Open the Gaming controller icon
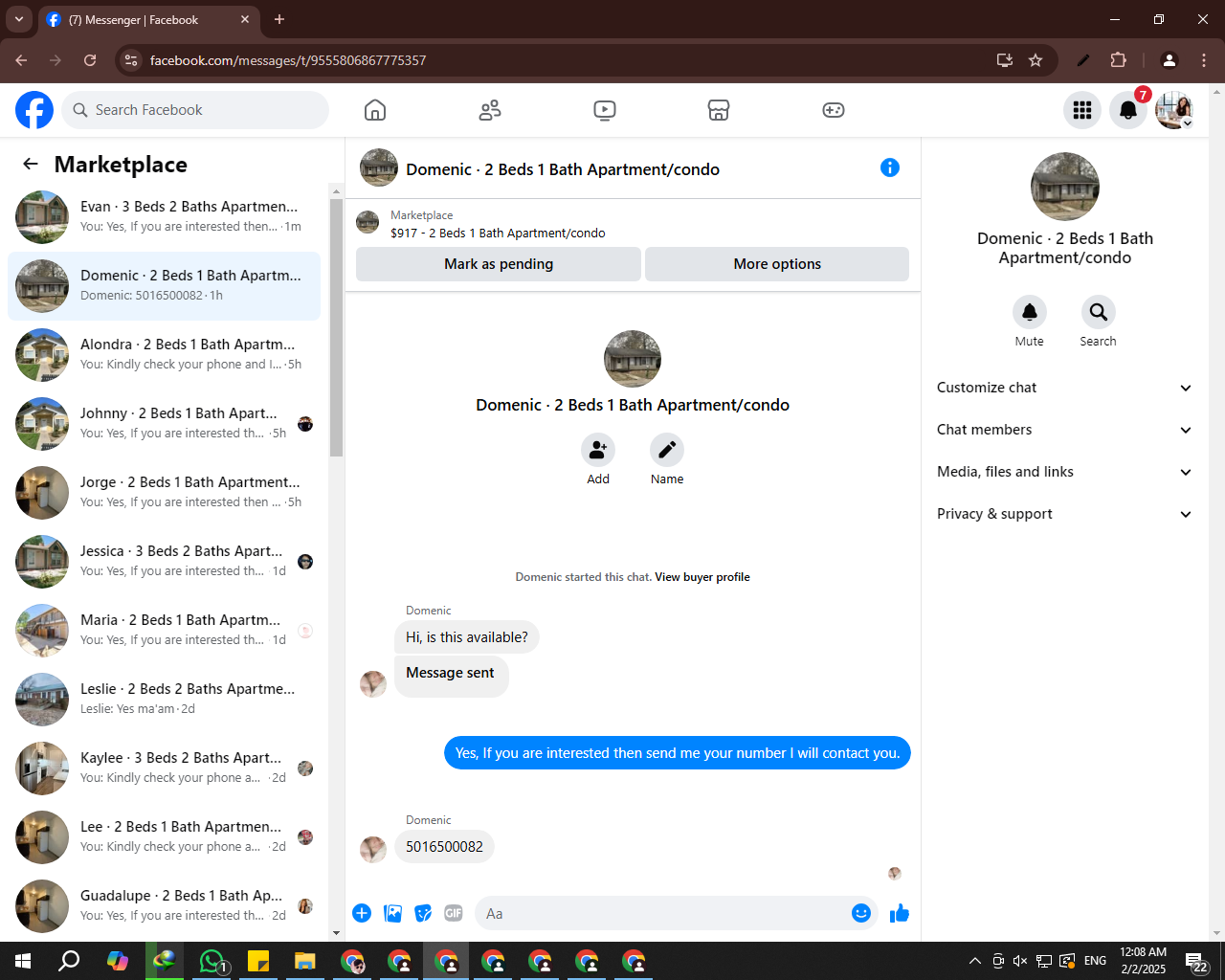This screenshot has height=980, width=1225. 834,110
